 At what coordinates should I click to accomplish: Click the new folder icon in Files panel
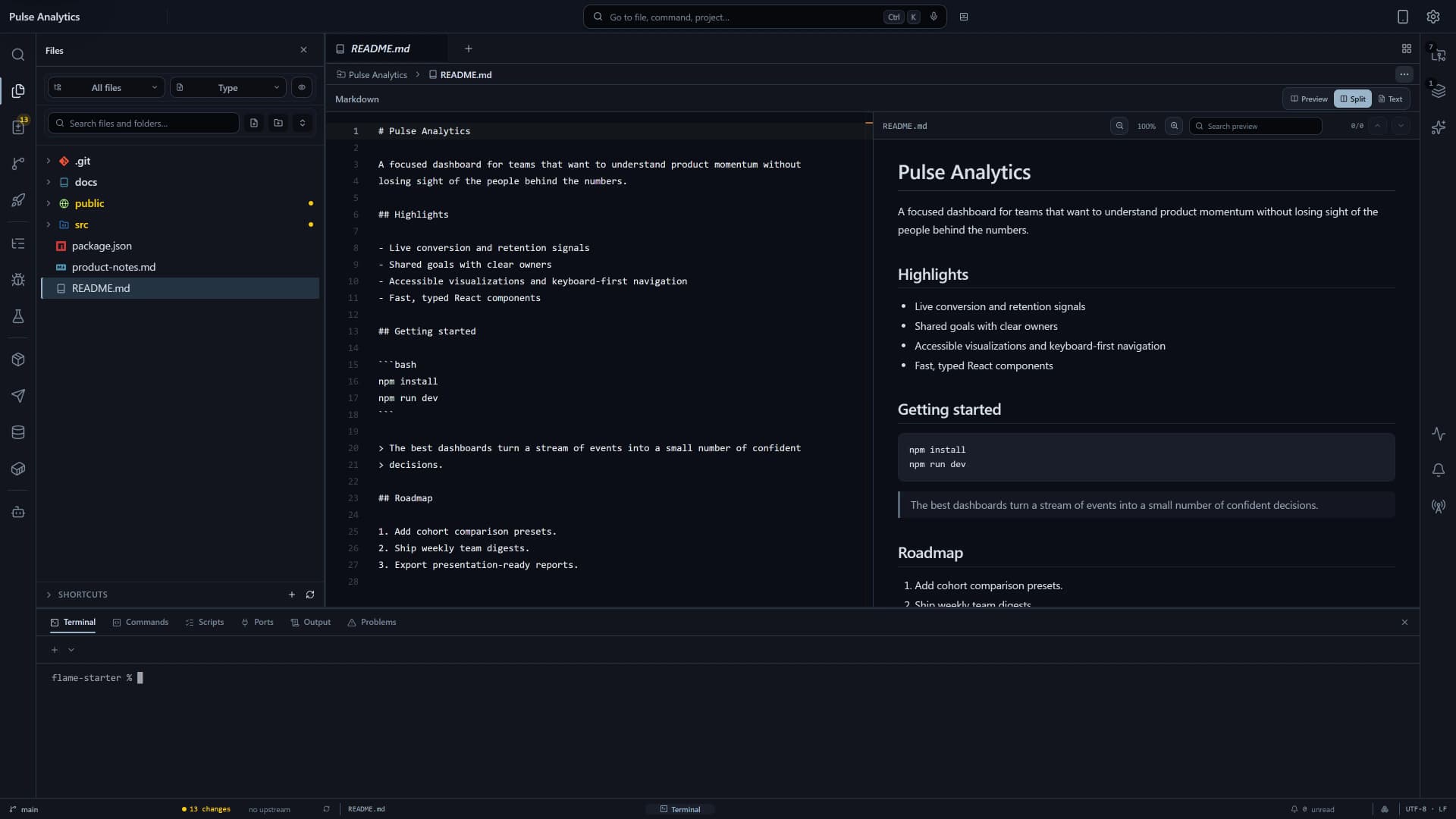point(278,123)
